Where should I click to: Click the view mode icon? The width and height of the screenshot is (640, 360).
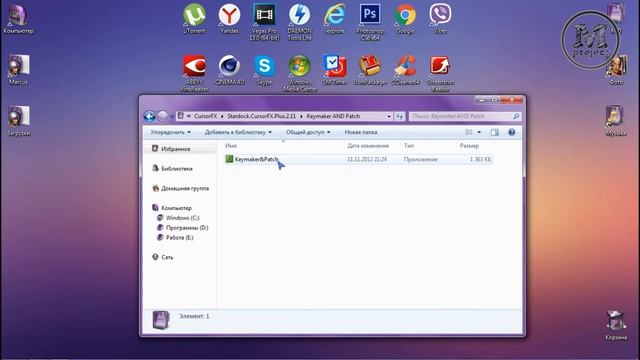click(469, 132)
